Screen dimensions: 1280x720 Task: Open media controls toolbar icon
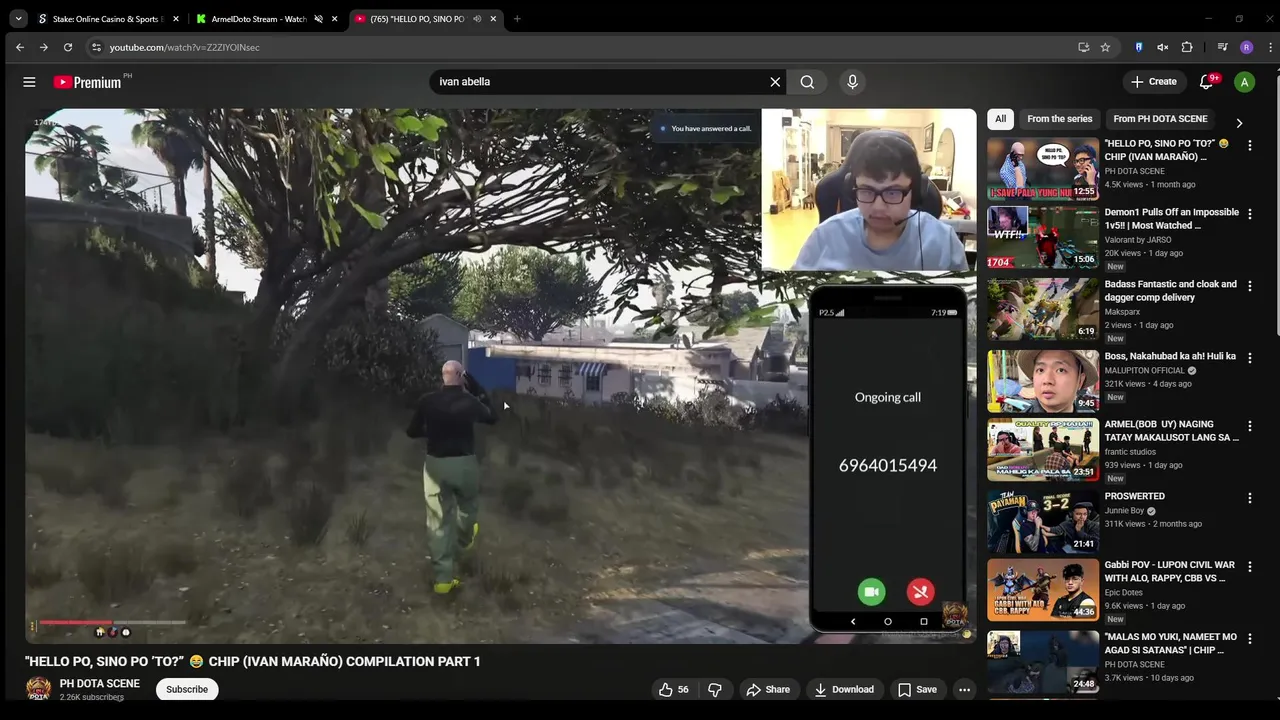tap(1222, 47)
